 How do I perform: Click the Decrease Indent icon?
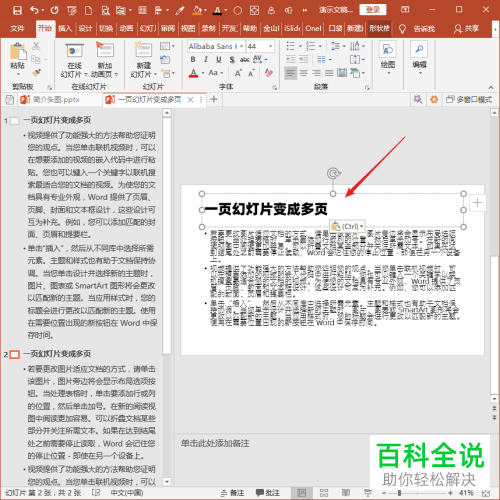pos(291,59)
